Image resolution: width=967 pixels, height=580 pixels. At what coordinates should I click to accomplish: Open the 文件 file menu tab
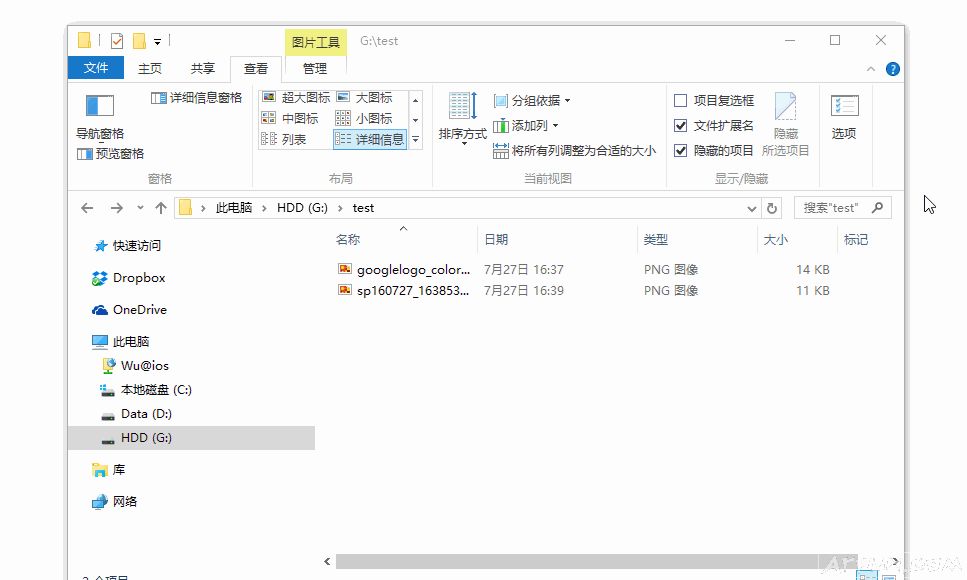96,68
